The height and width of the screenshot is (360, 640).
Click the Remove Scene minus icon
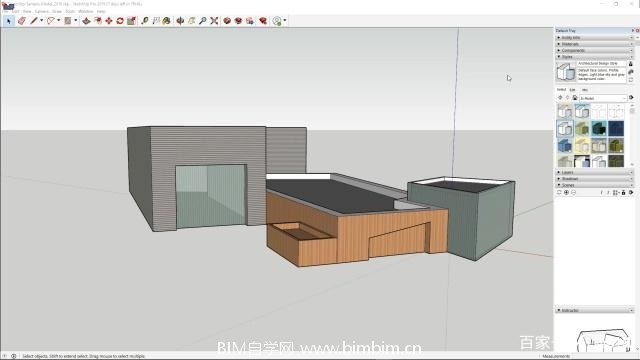573,192
